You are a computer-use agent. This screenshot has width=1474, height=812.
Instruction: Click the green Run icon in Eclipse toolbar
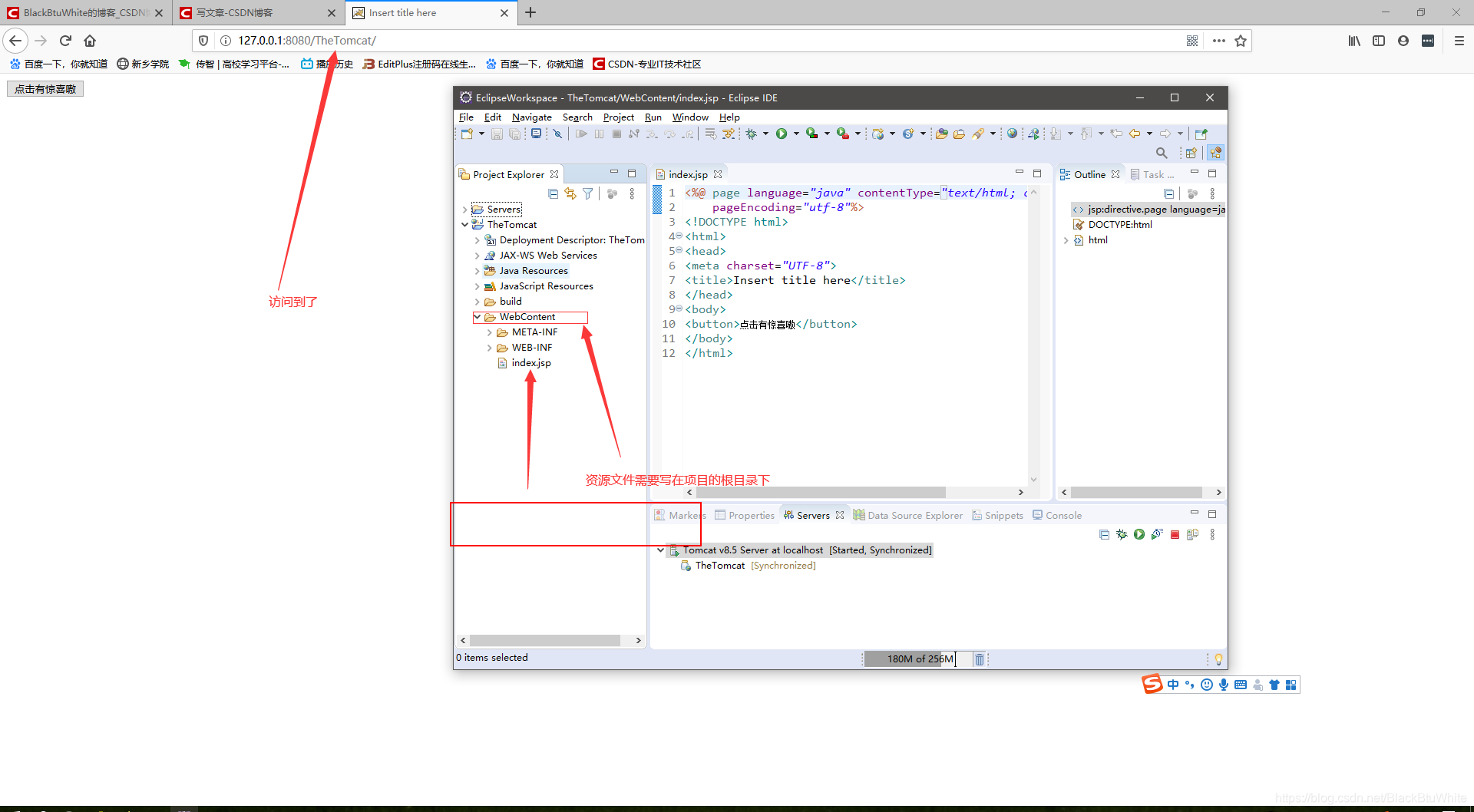click(782, 134)
